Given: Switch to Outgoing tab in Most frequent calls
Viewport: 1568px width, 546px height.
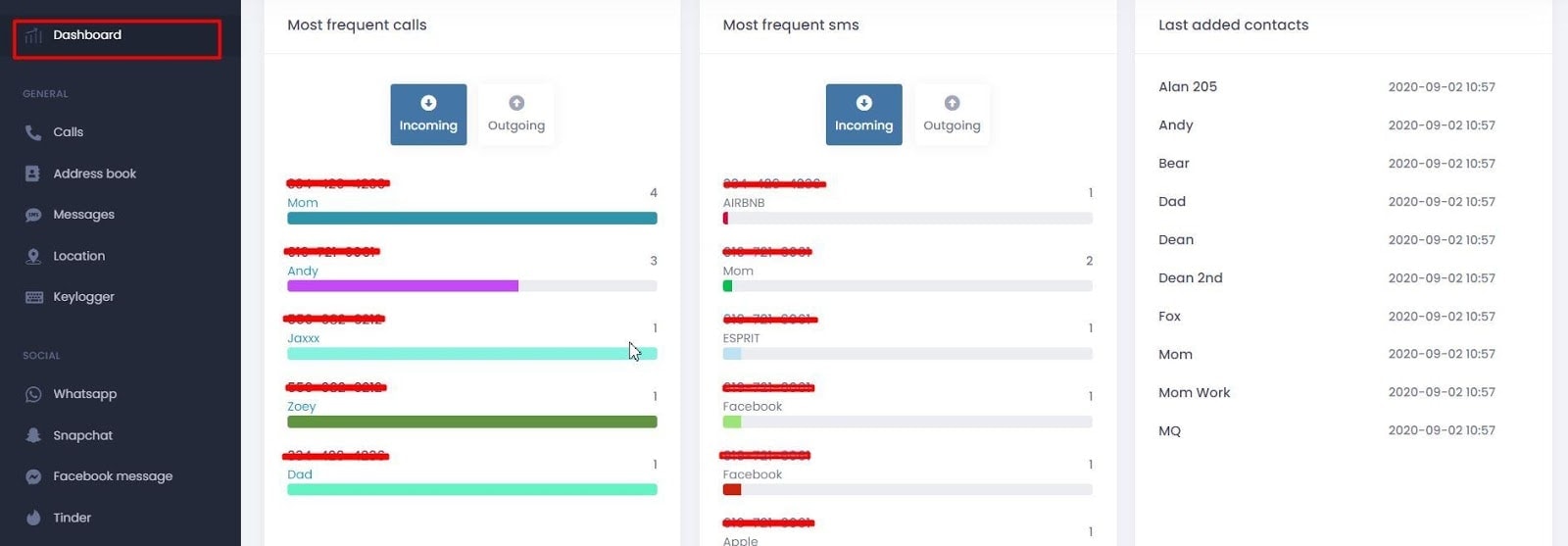Looking at the screenshot, I should [516, 115].
